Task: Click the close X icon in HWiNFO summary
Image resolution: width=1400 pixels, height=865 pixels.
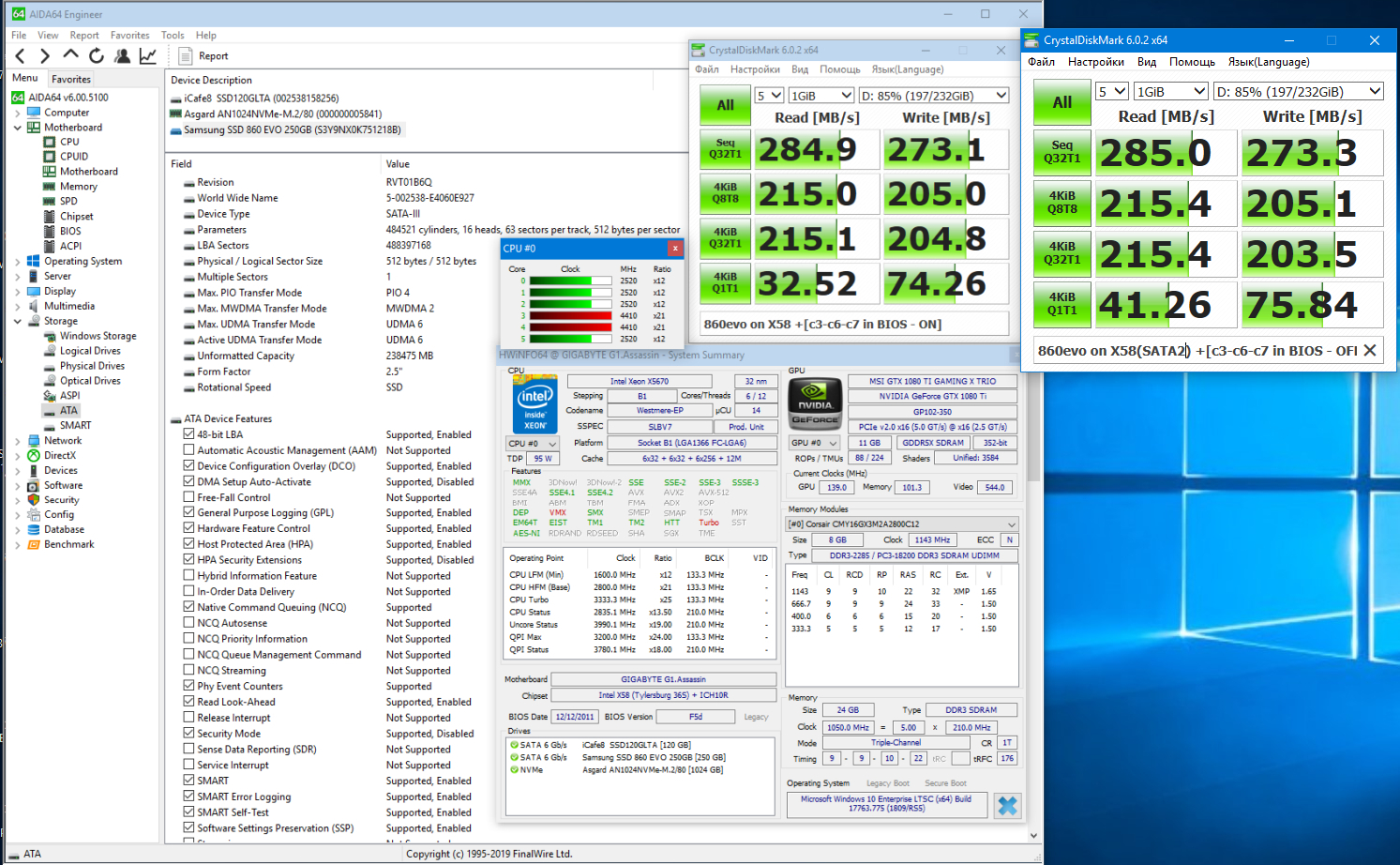Action: [1008, 806]
